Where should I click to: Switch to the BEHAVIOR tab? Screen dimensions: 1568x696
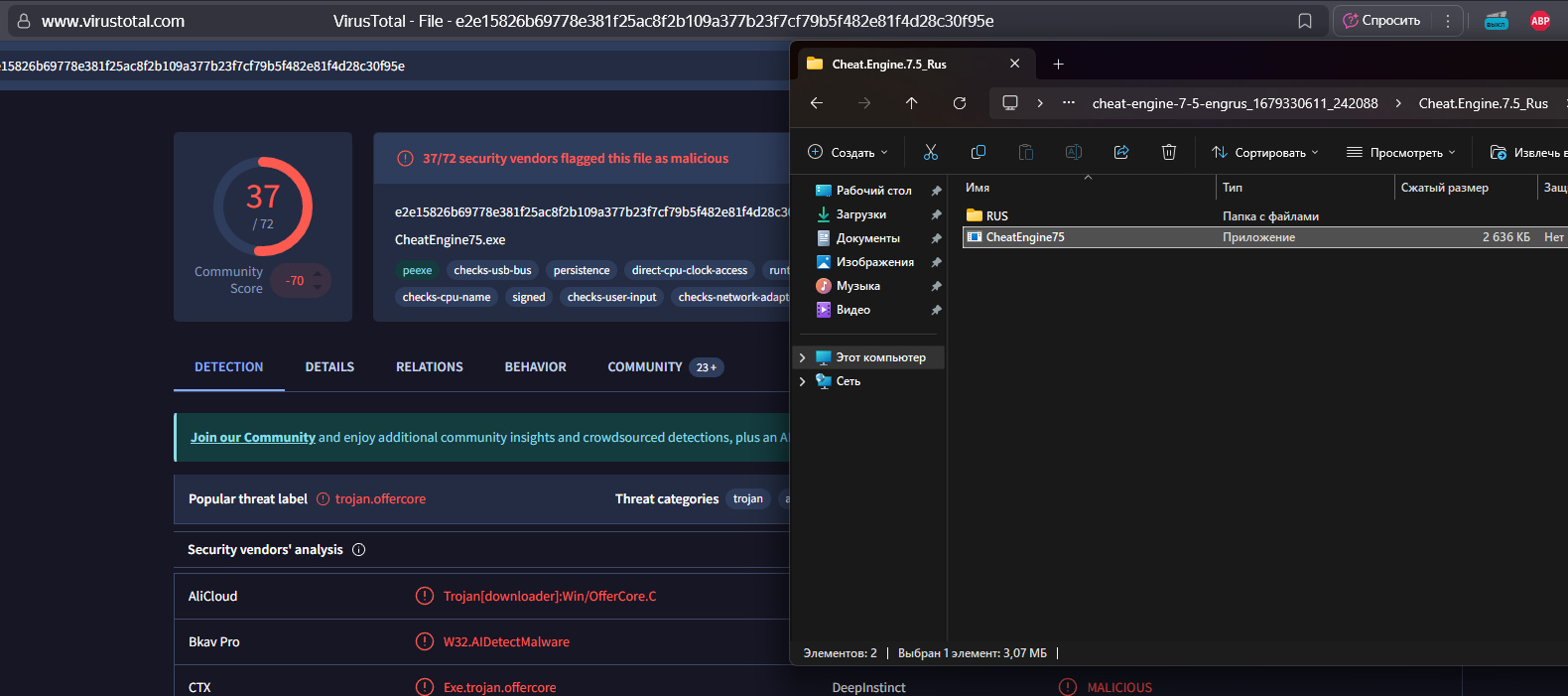coord(535,367)
